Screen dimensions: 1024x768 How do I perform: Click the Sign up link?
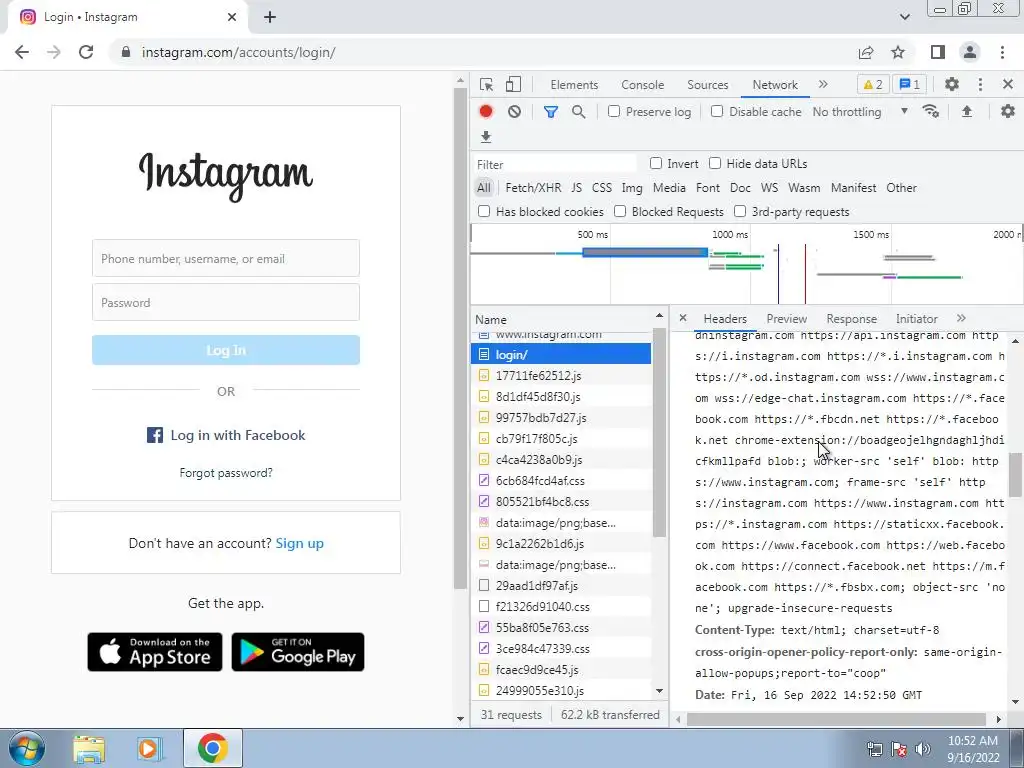tap(300, 543)
